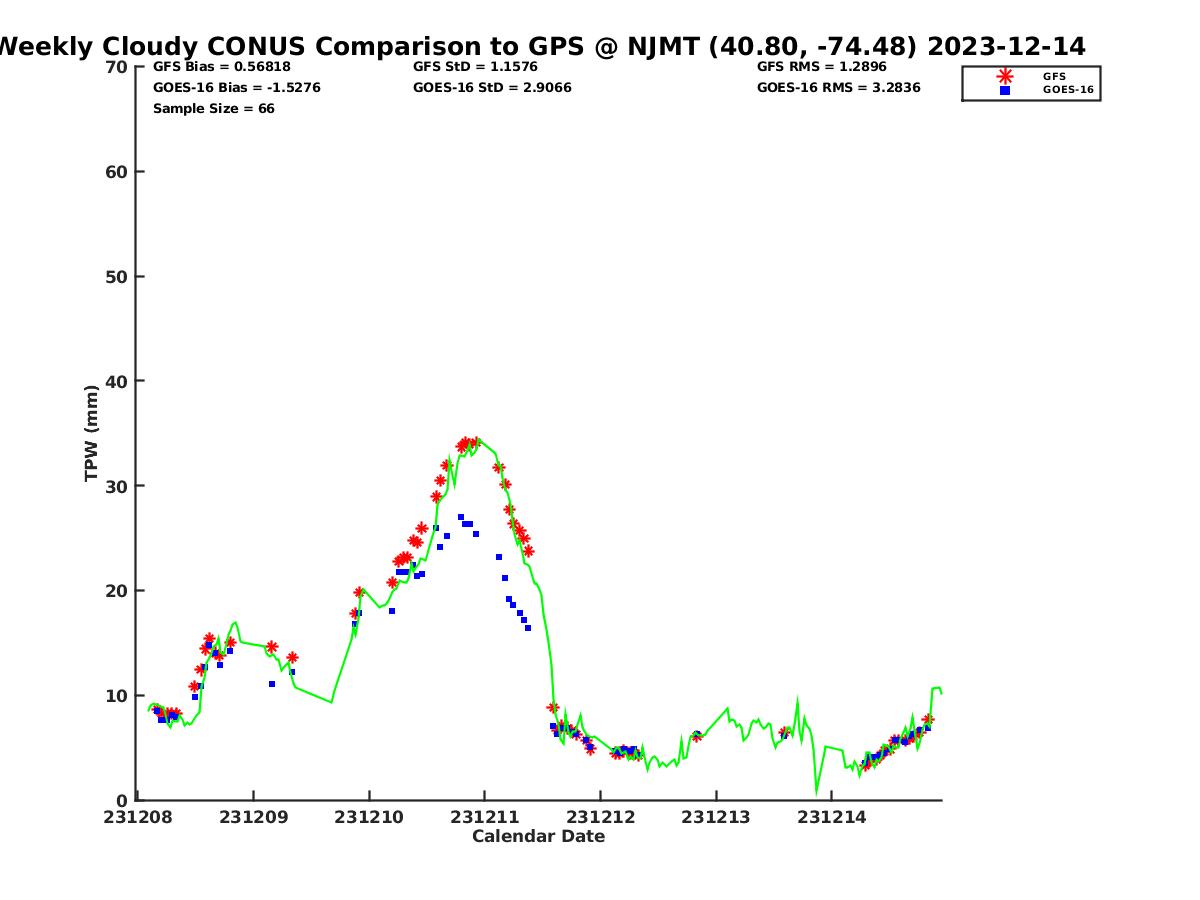Click the GOES-16 StD value text
Image resolution: width=1200 pixels, height=900 pixels.
point(492,88)
